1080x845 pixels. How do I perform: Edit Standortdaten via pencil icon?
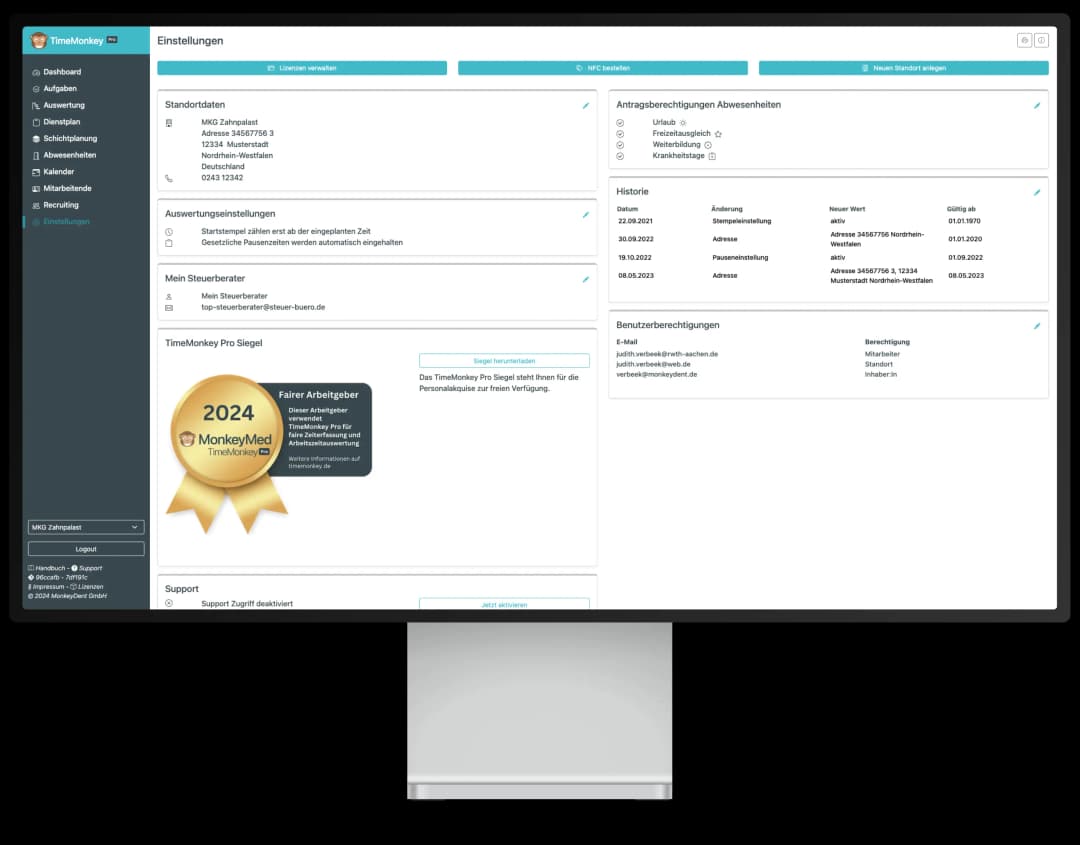coord(585,105)
